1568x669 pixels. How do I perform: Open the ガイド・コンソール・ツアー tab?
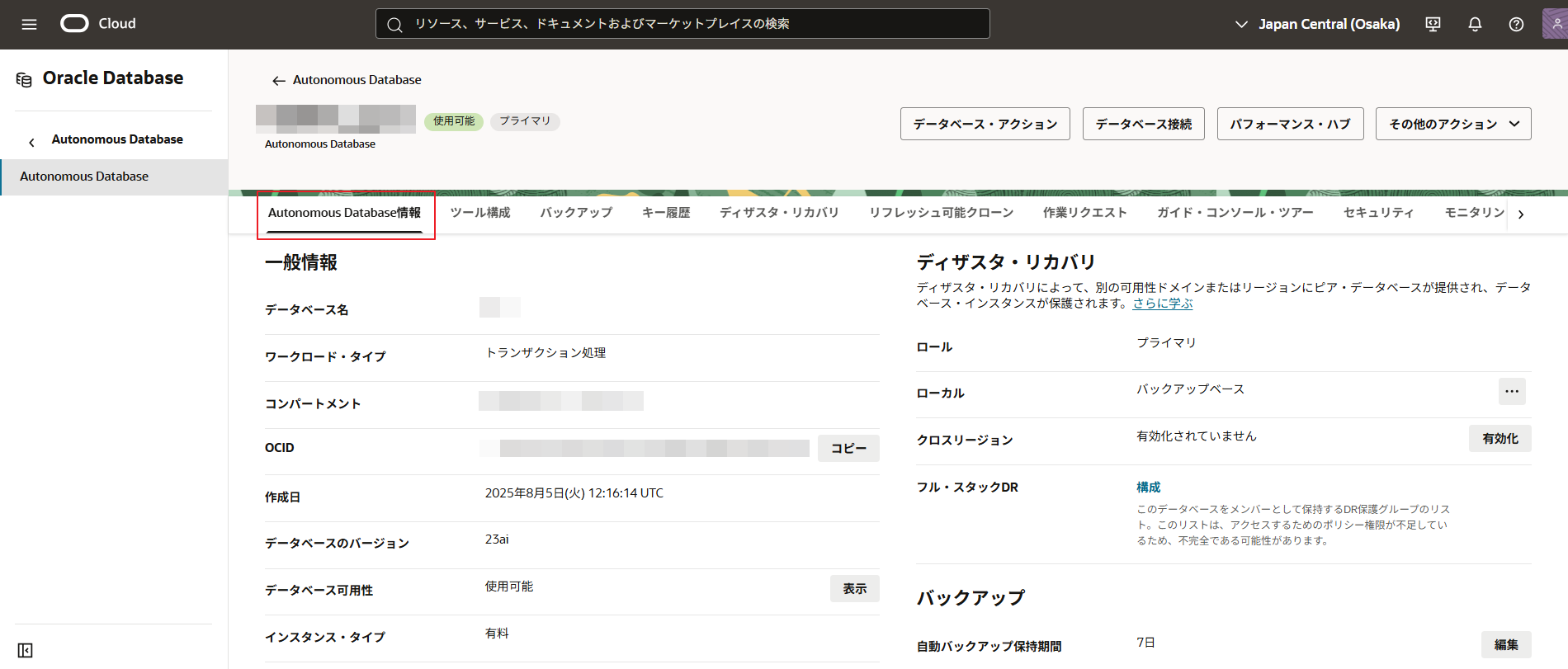[x=1235, y=213]
